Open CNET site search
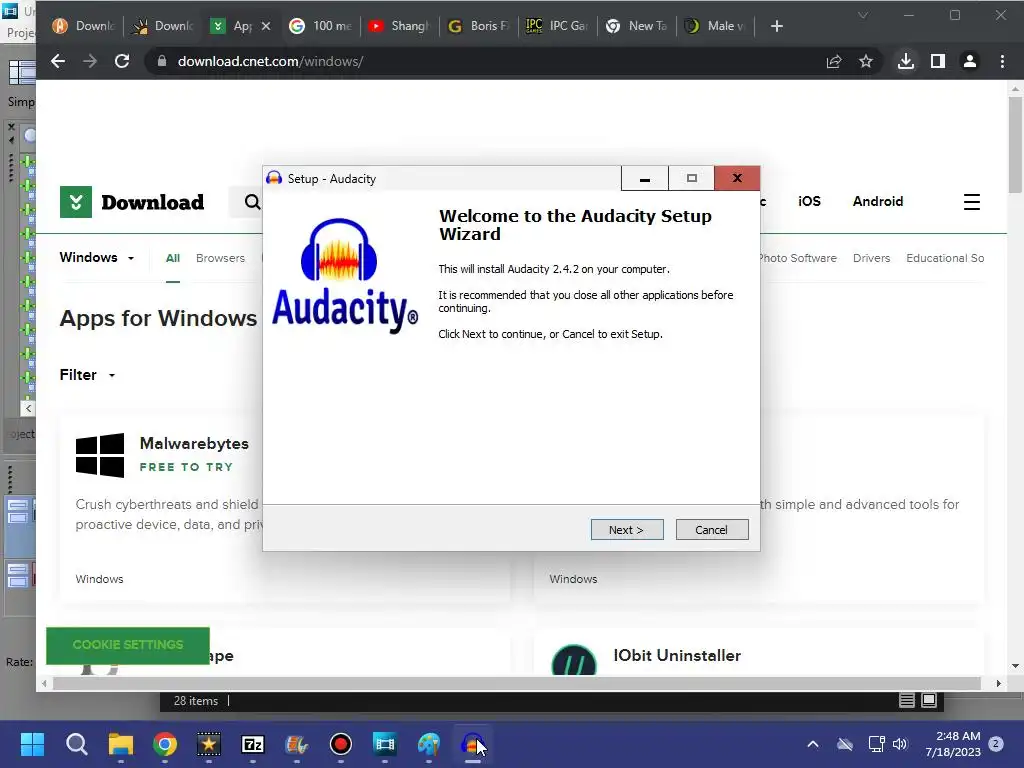Image resolution: width=1024 pixels, height=768 pixels. click(x=252, y=202)
